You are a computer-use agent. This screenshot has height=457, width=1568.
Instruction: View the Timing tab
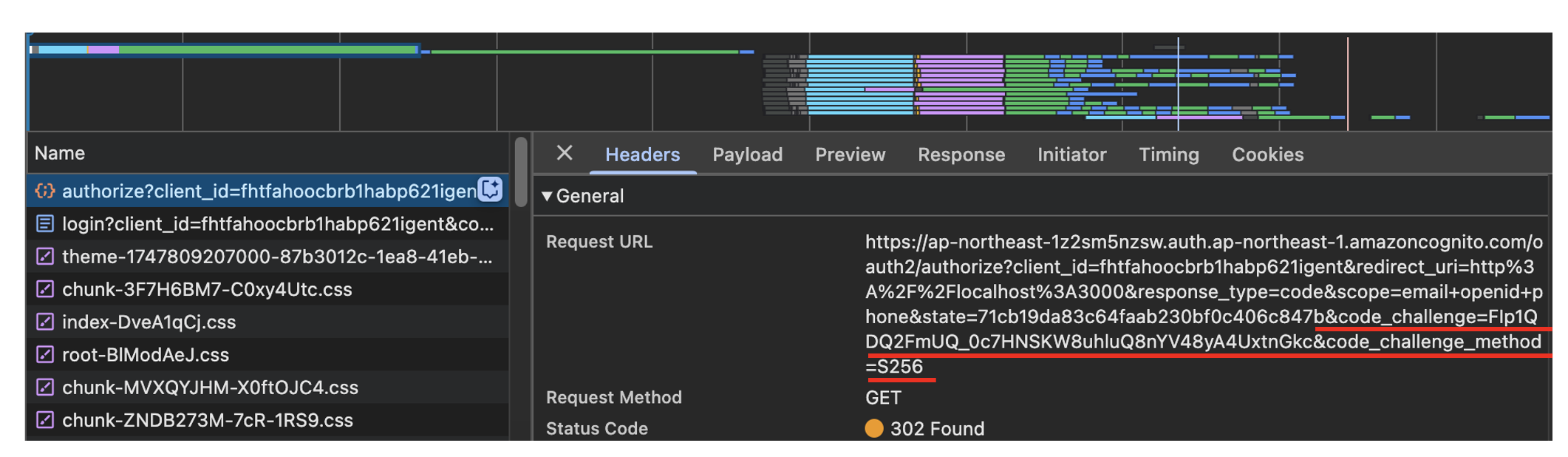coord(1168,155)
